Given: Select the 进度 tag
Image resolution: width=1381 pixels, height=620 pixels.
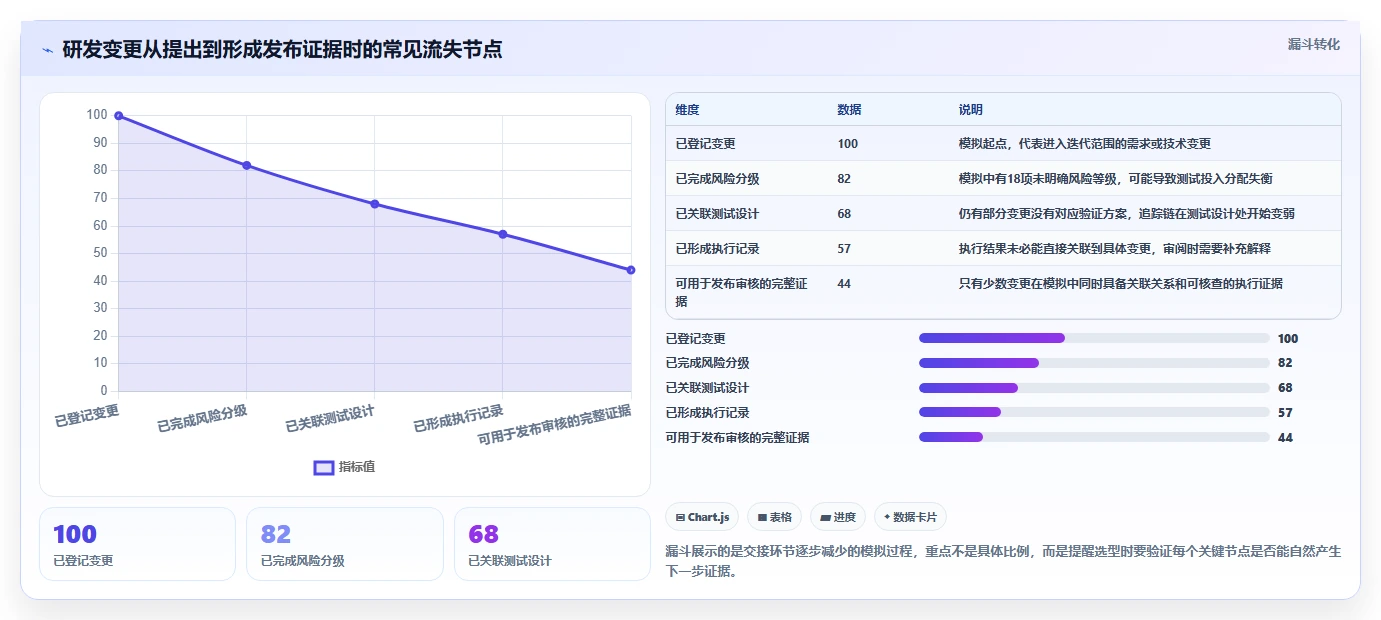Looking at the screenshot, I should pyautogui.click(x=838, y=517).
